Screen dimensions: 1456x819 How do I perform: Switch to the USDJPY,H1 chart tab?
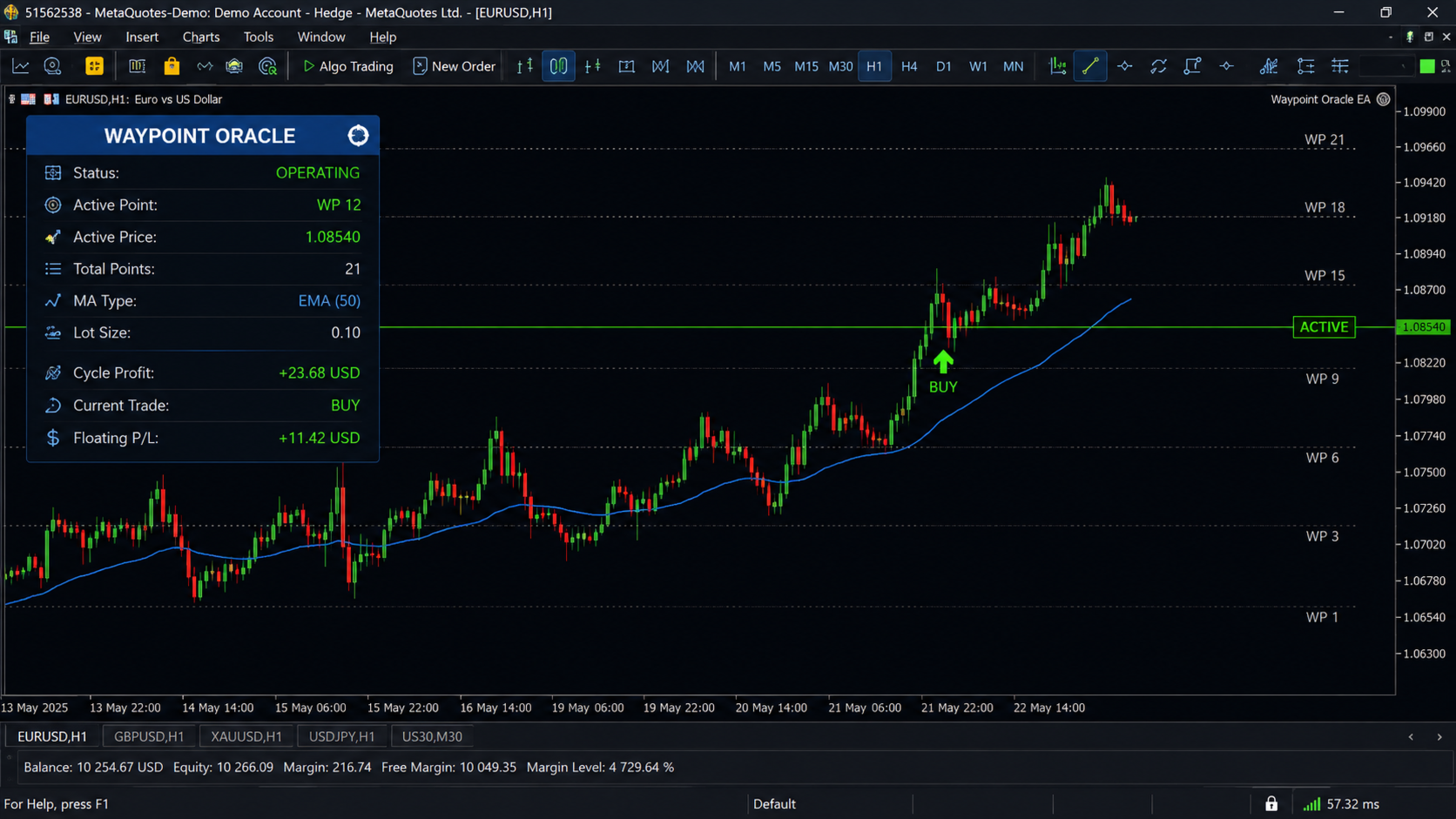pos(342,736)
